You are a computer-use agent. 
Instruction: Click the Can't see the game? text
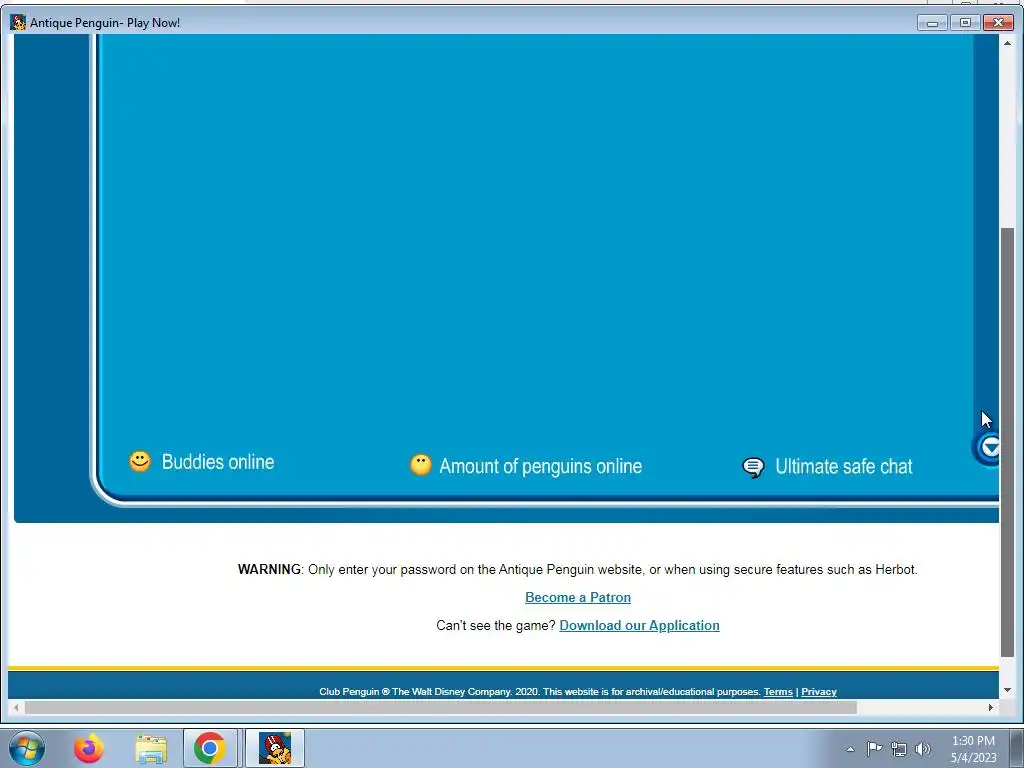coord(496,625)
